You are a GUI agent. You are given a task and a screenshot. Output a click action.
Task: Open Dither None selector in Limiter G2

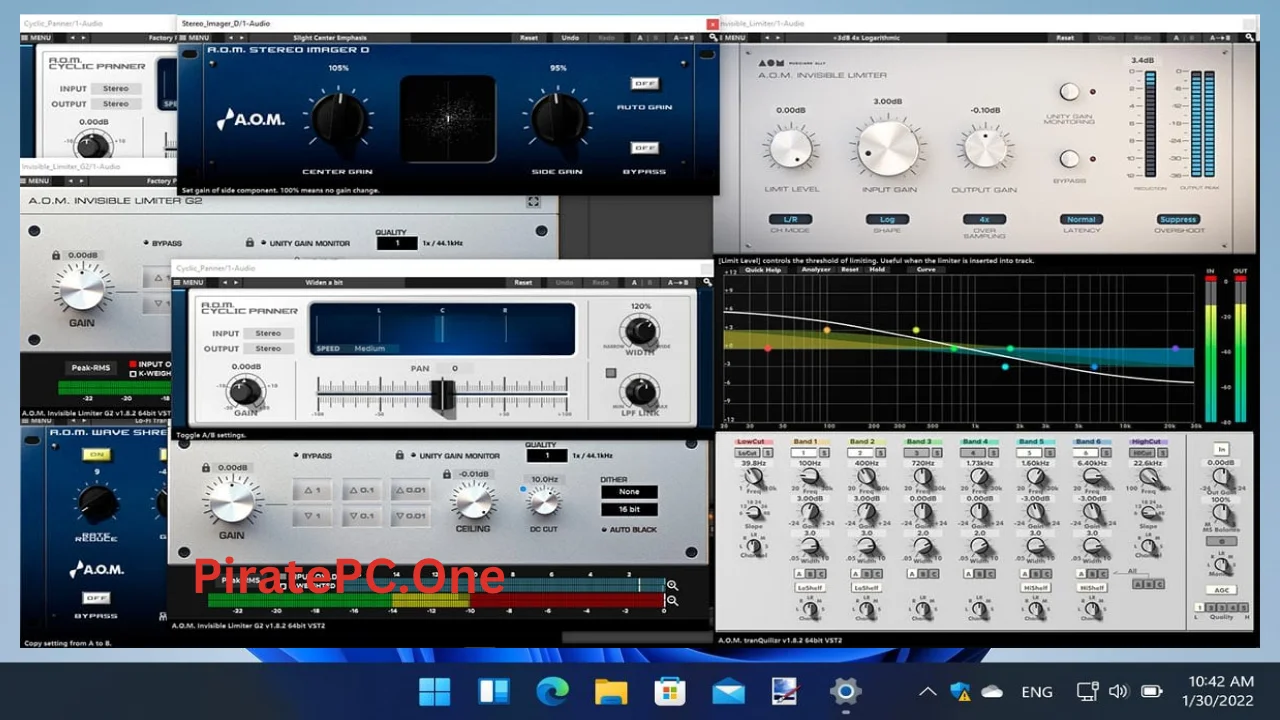[629, 492]
